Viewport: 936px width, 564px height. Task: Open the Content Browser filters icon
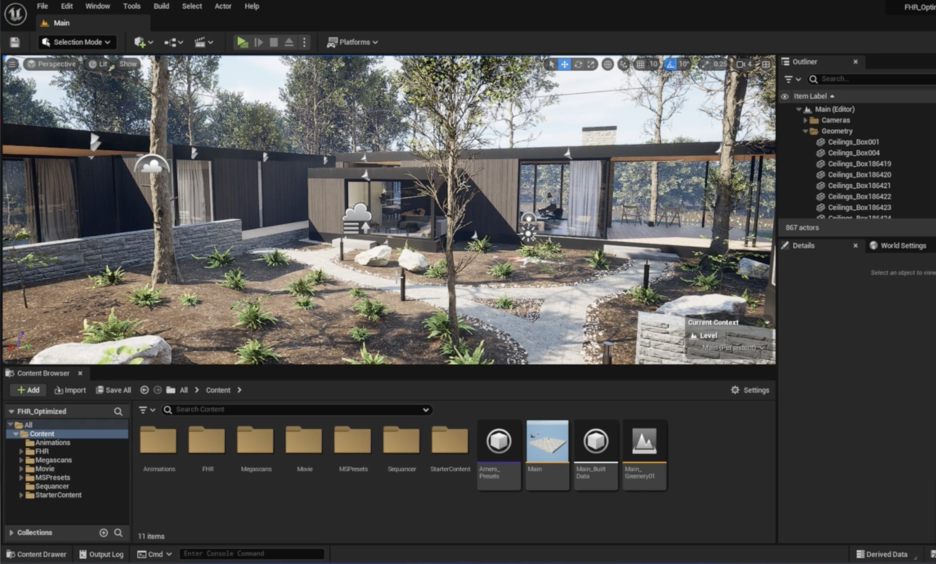point(146,410)
